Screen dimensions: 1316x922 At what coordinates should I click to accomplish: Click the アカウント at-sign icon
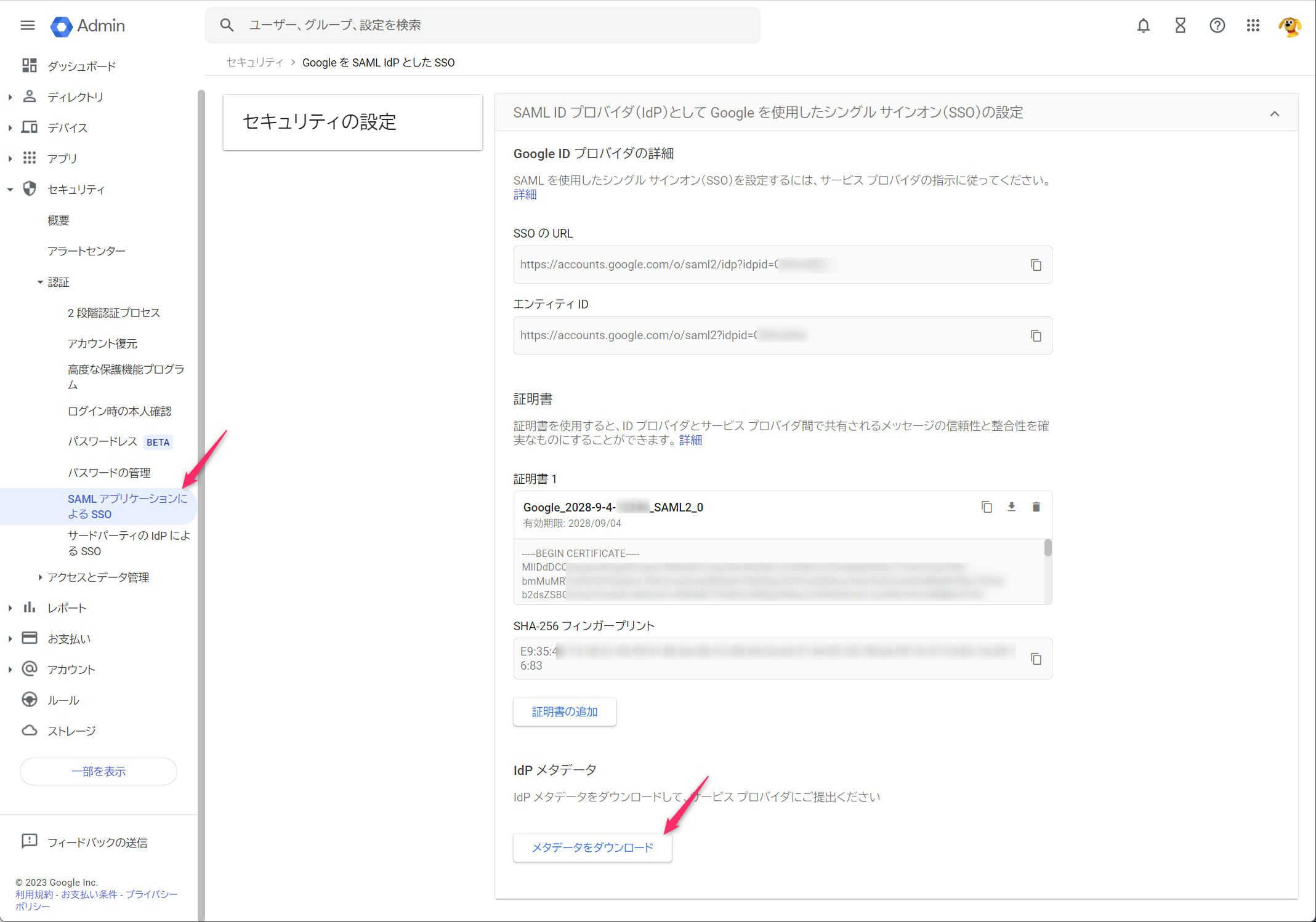30,668
